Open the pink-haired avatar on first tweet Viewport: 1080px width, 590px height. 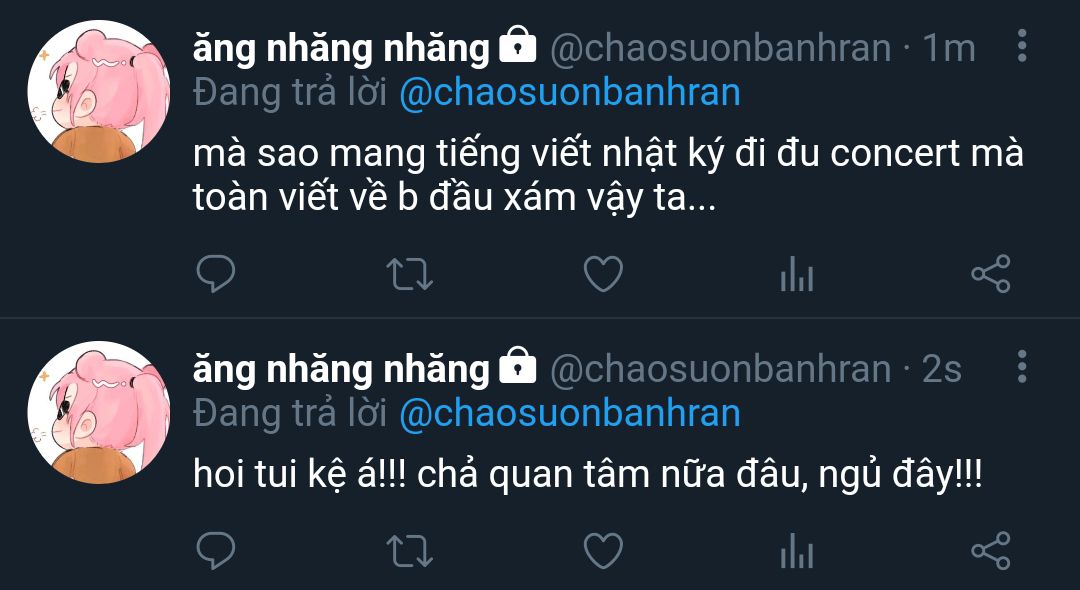pos(98,92)
